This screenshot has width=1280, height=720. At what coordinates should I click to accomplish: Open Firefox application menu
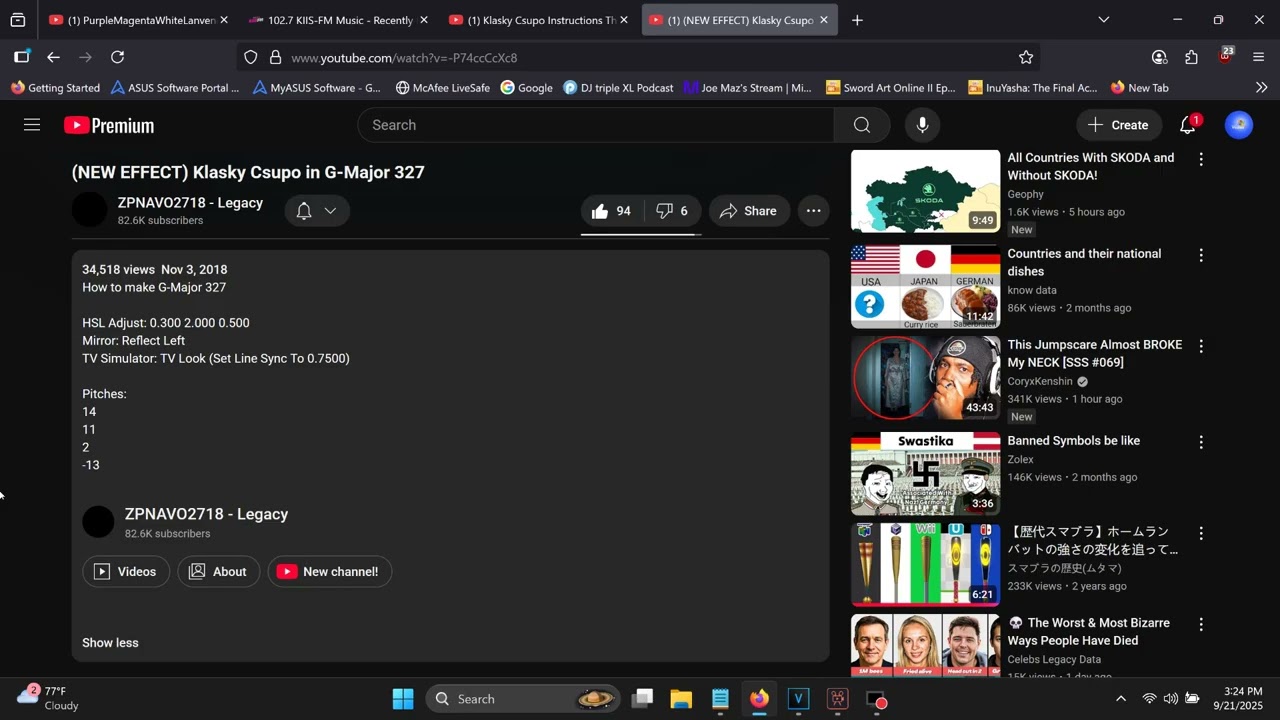1258,57
